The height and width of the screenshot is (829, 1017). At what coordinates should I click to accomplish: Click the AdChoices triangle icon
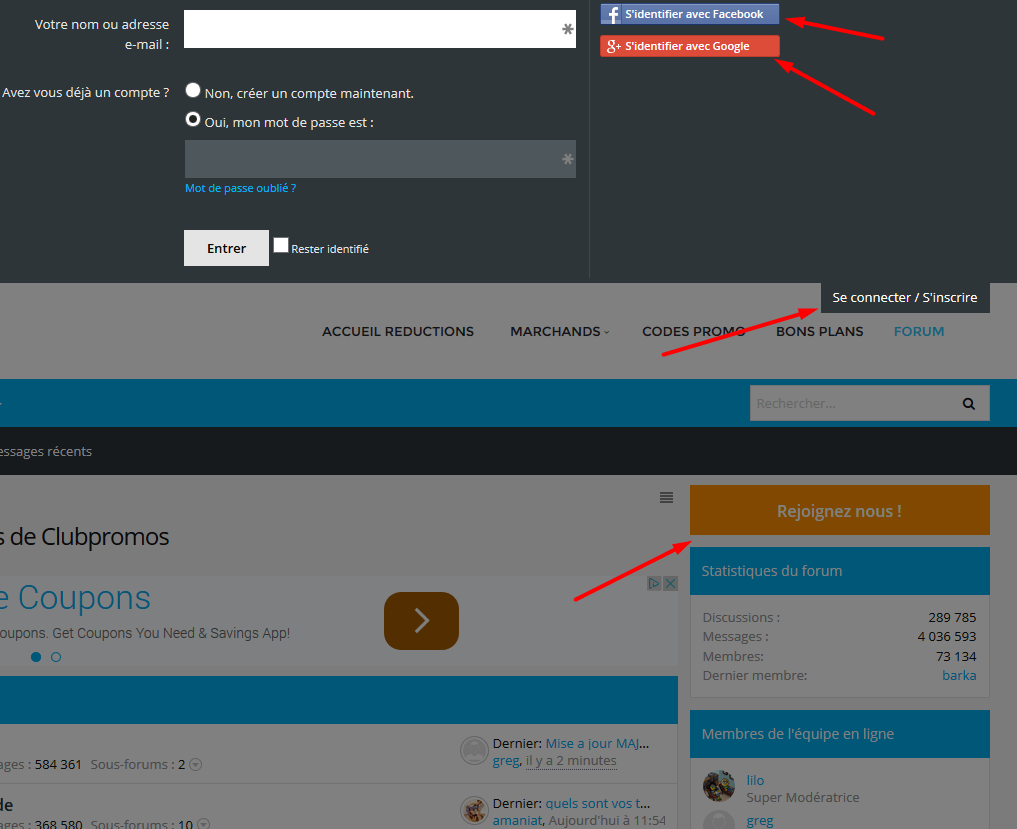pos(654,584)
